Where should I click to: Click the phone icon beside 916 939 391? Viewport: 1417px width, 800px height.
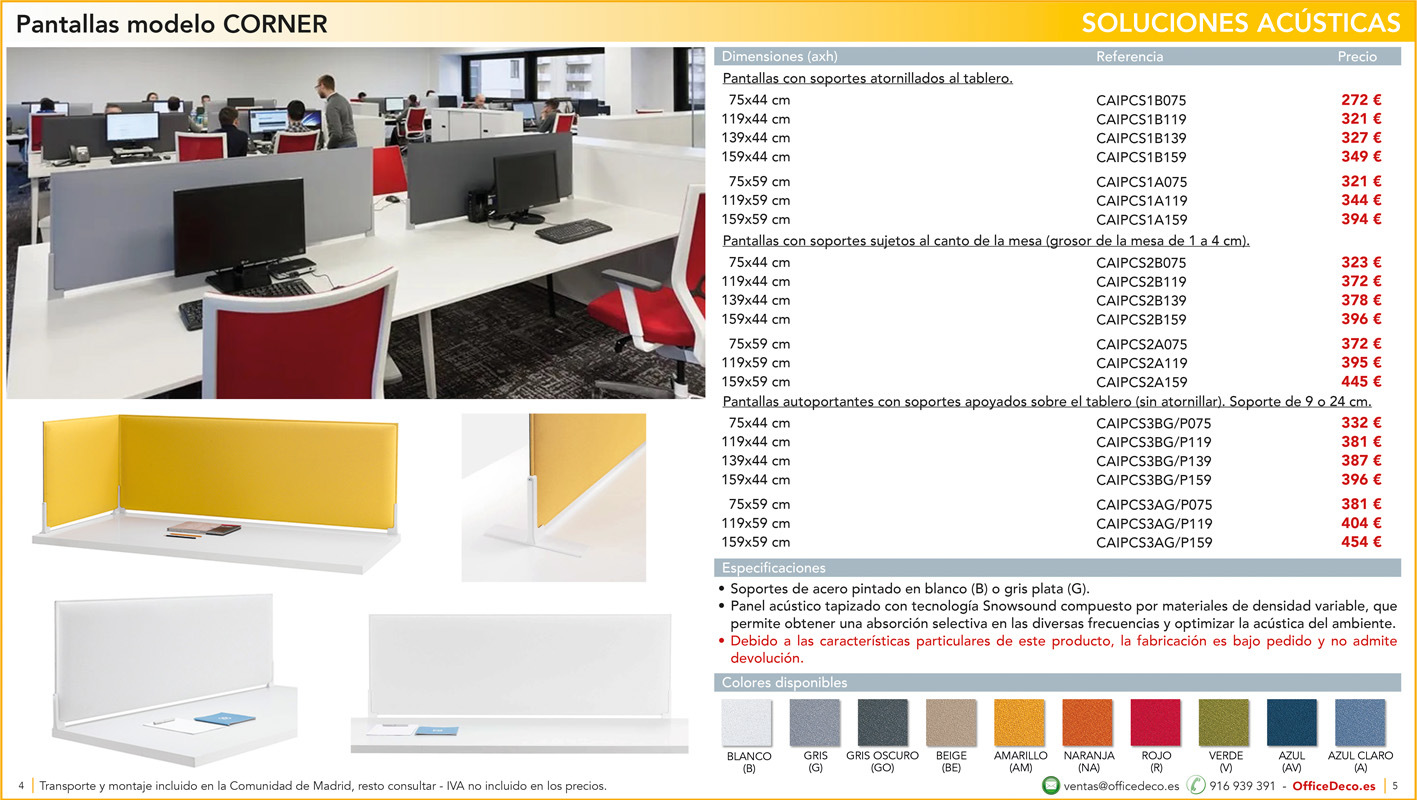coord(1195,786)
